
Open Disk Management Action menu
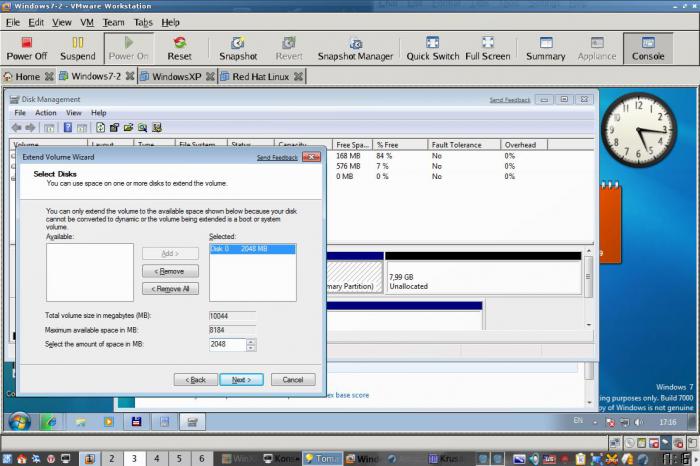pos(46,113)
